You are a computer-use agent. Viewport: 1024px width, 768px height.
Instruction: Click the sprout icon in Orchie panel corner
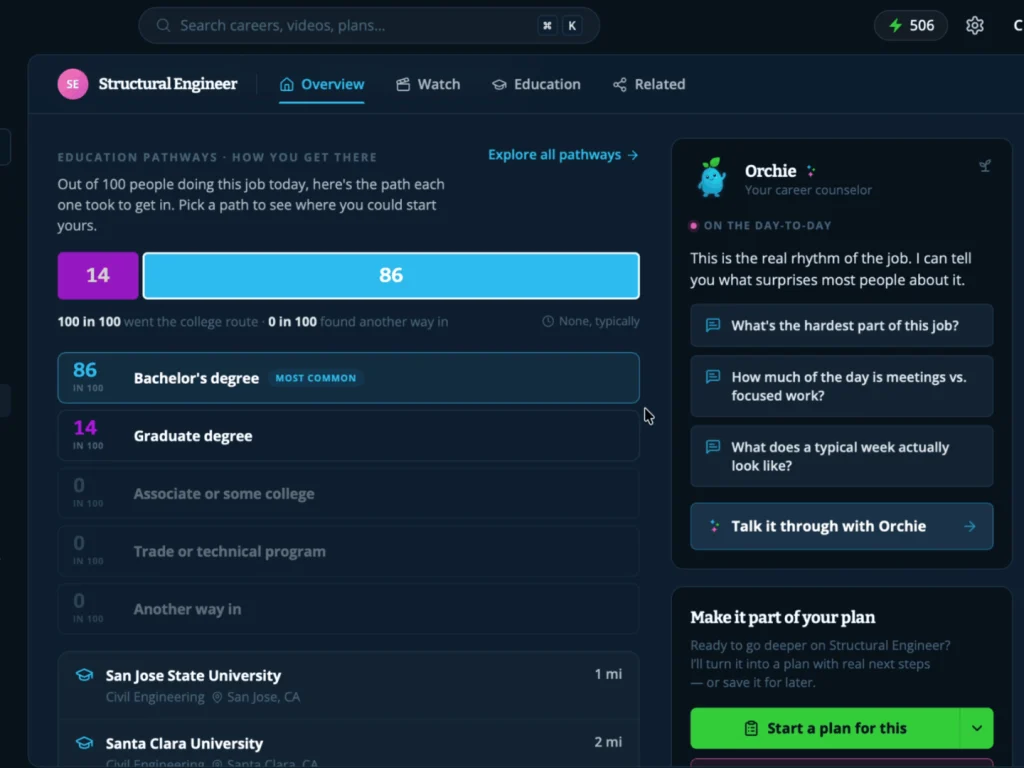[985, 166]
